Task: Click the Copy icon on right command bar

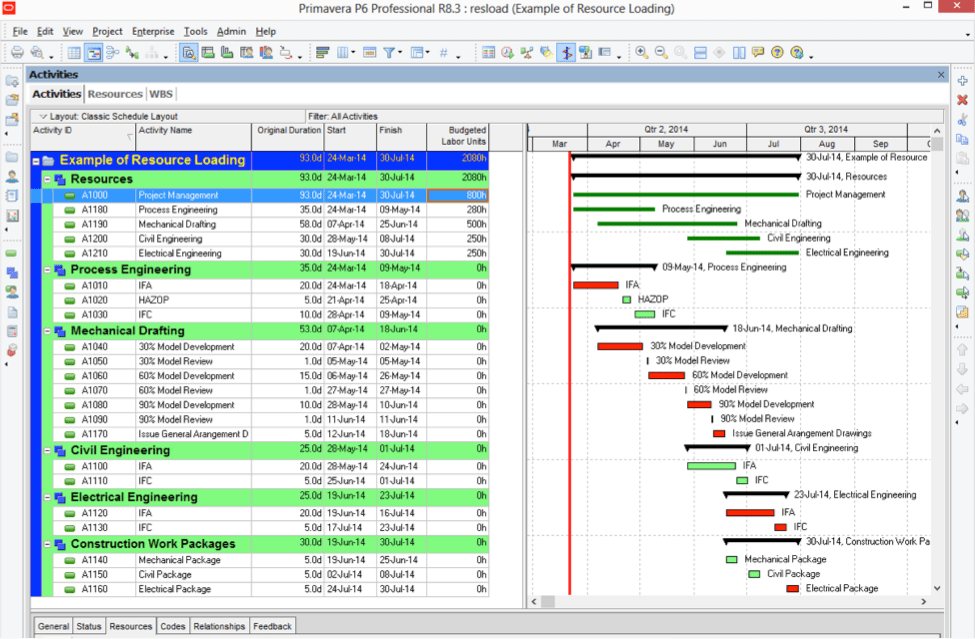Action: coord(963,139)
